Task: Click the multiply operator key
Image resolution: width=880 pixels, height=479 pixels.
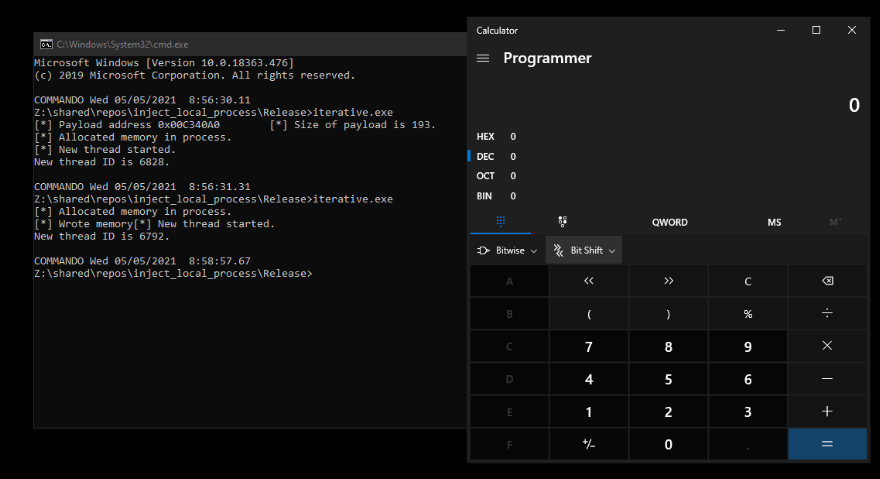Action: pyautogui.click(x=826, y=346)
